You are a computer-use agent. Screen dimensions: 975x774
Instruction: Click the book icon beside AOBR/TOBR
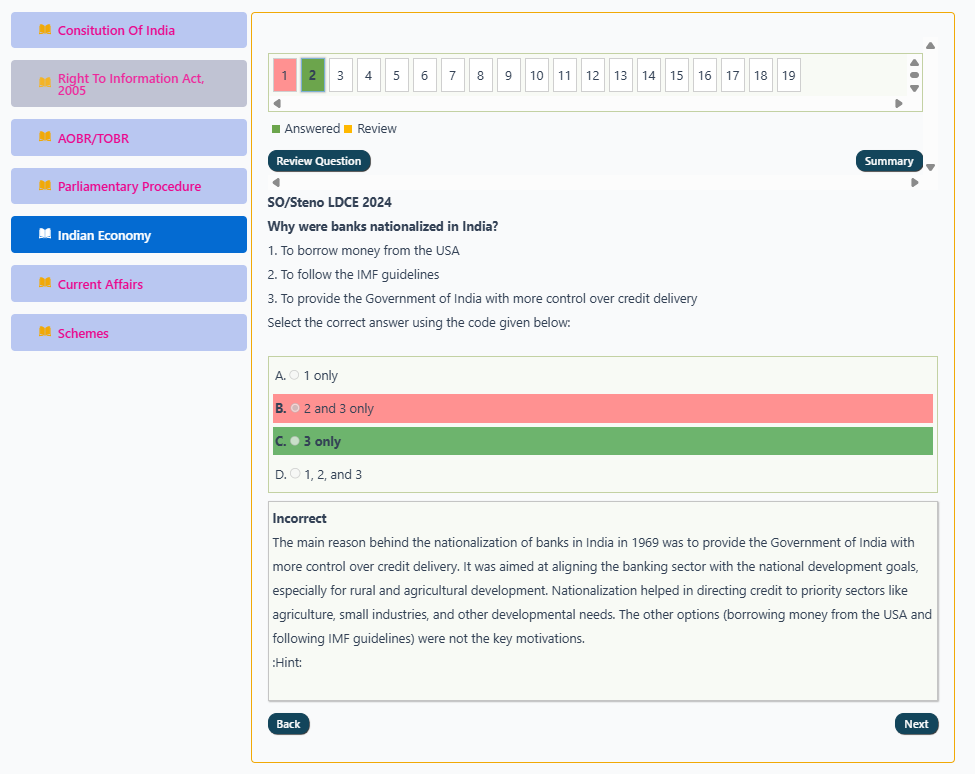tap(45, 137)
